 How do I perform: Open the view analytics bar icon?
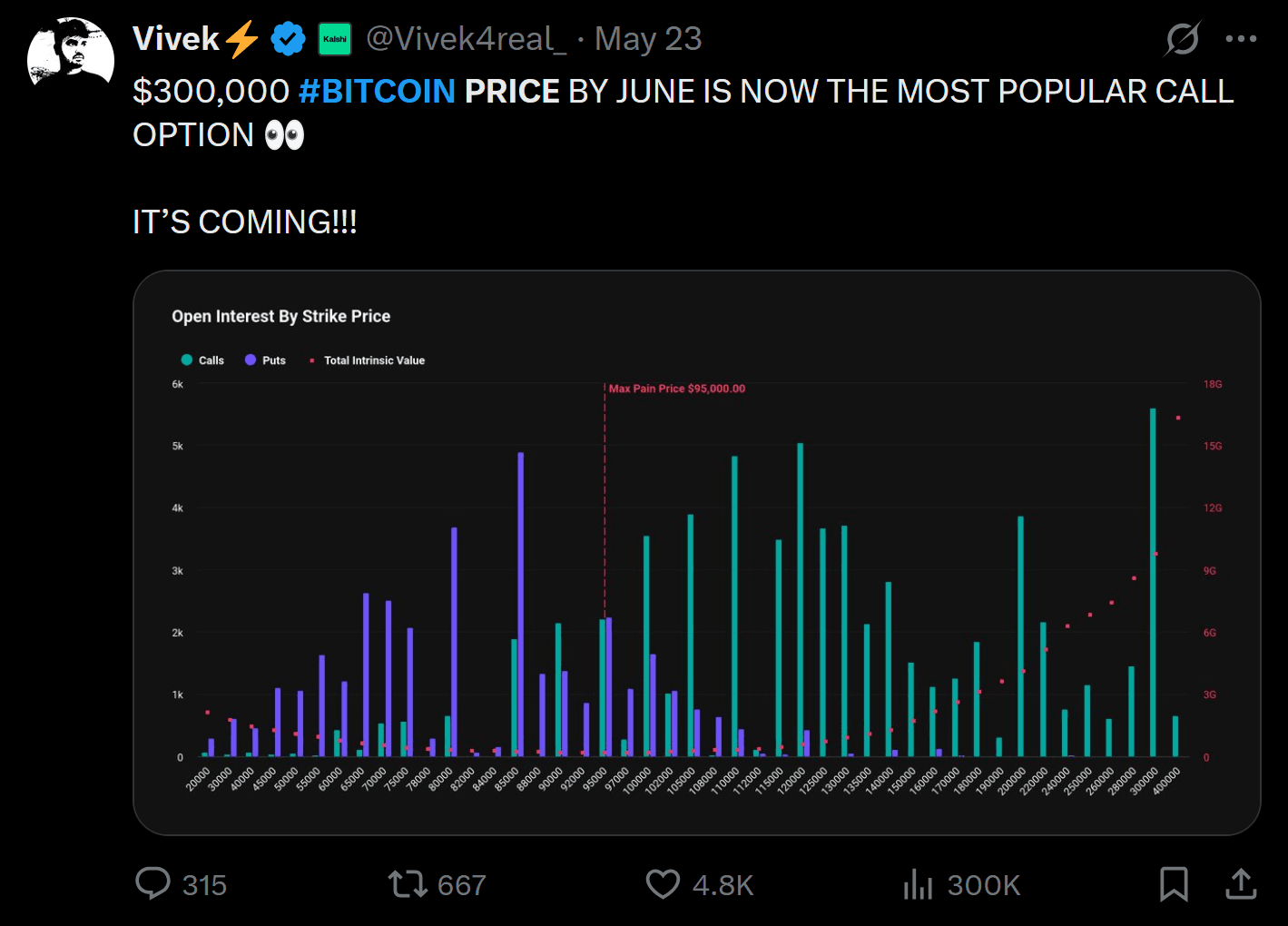pyautogui.click(x=918, y=883)
